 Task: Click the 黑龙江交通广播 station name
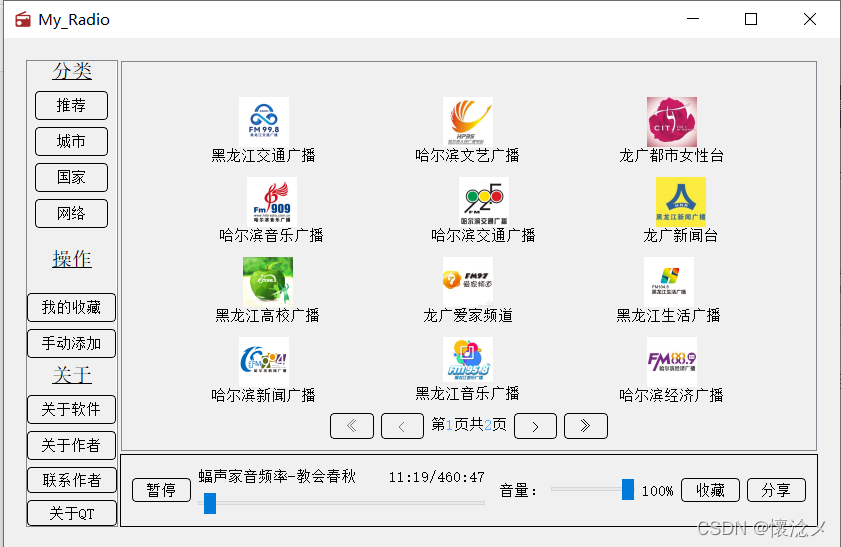point(263,156)
